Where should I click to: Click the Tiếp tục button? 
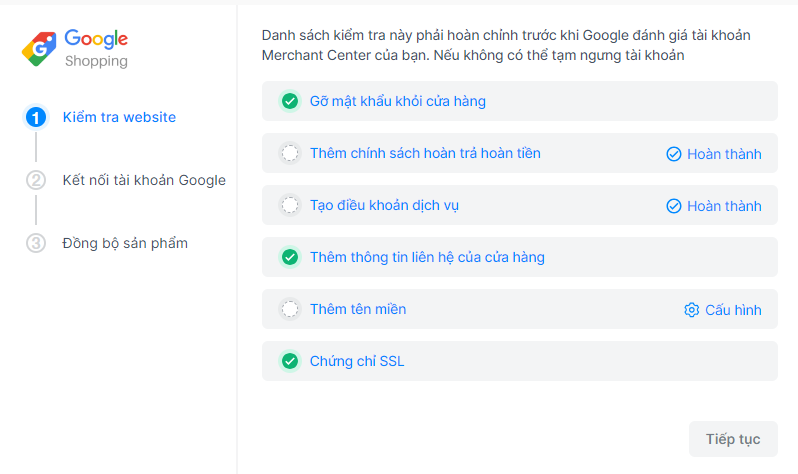(733, 439)
